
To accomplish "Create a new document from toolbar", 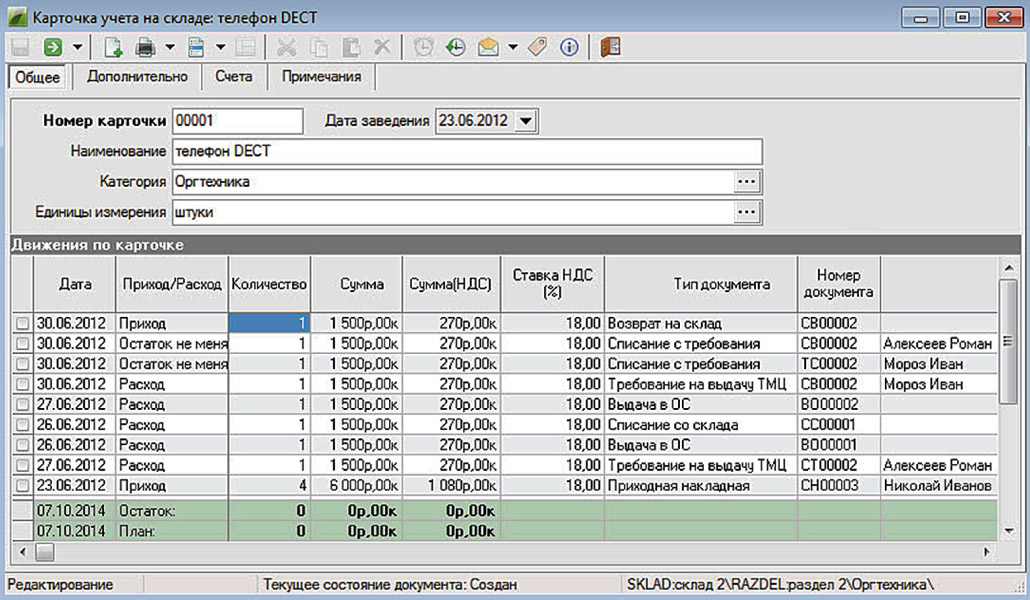I will (114, 47).
